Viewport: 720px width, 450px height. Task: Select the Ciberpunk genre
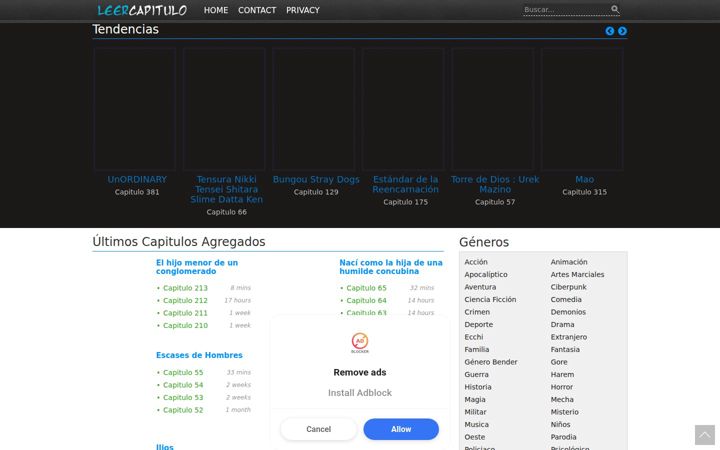tap(568, 287)
